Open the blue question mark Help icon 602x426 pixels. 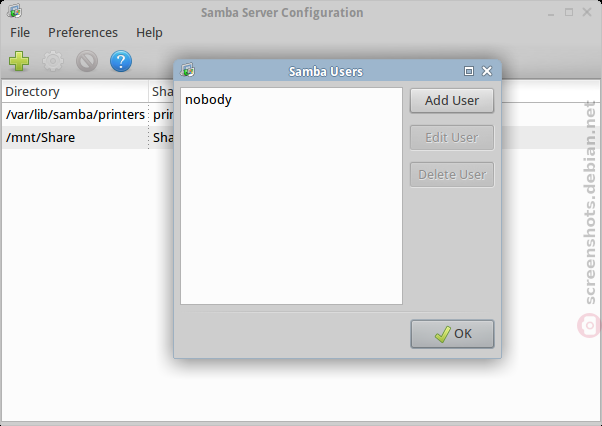pos(121,61)
